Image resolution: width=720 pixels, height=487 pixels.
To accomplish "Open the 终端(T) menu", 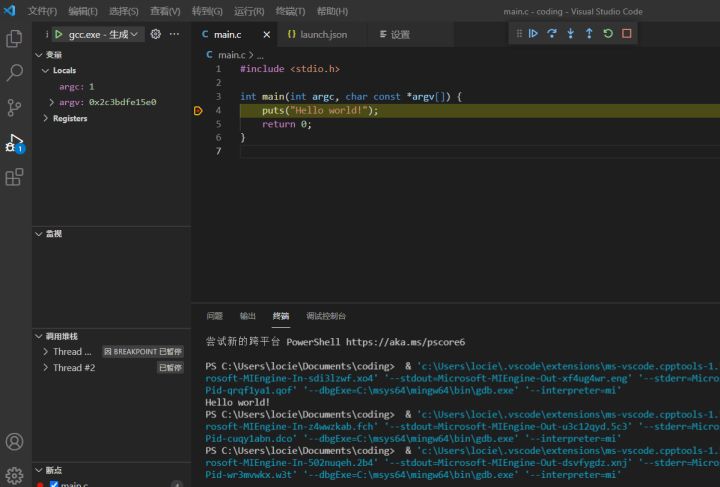I will 290,11.
